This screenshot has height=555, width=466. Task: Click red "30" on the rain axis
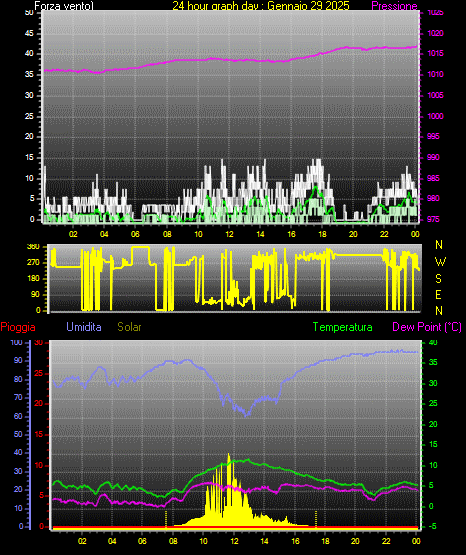point(39,342)
